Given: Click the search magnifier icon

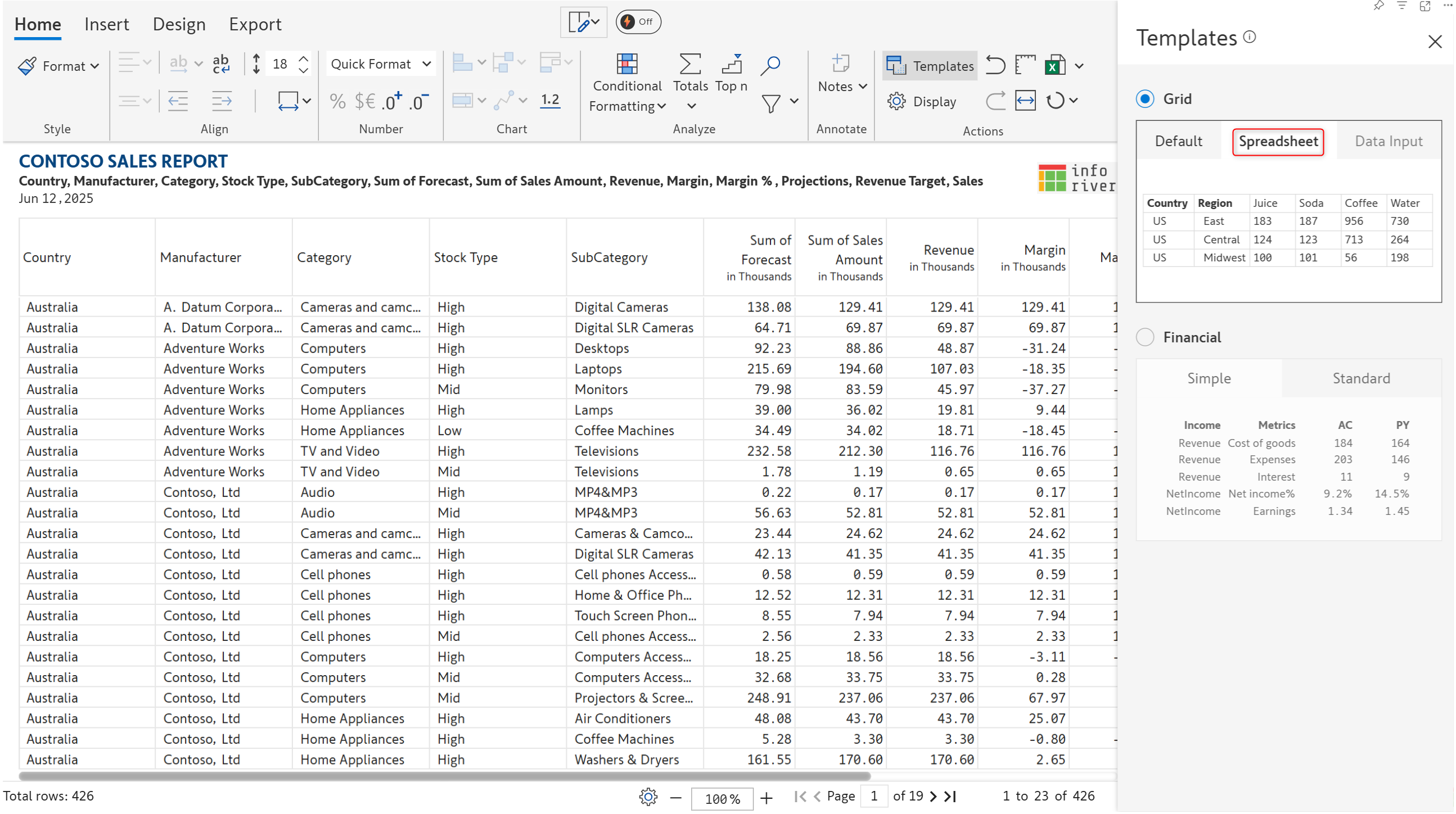Looking at the screenshot, I should pos(770,66).
